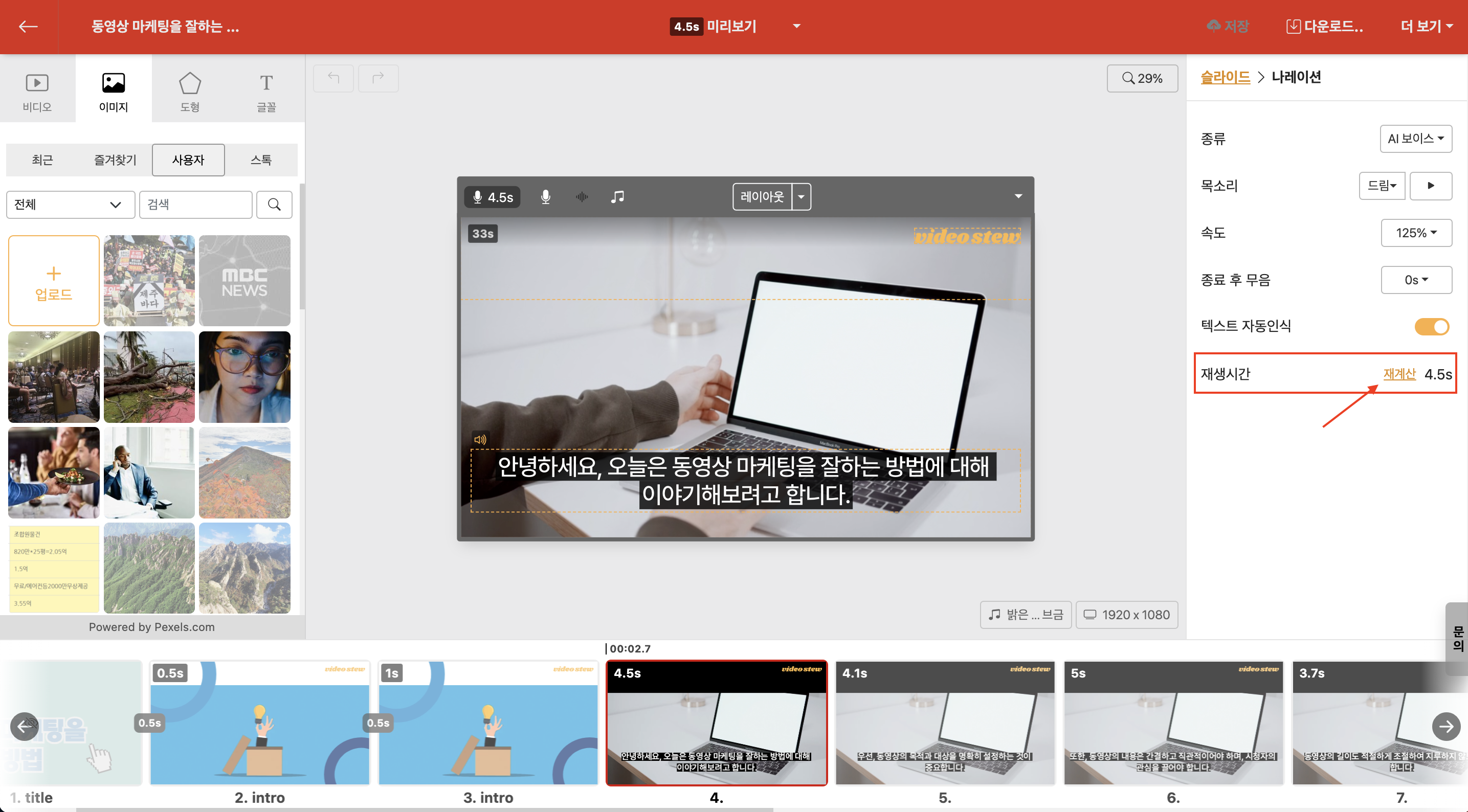Click the 4.5s narration duration badge
Viewport: 1468px width, 812px height.
493,197
